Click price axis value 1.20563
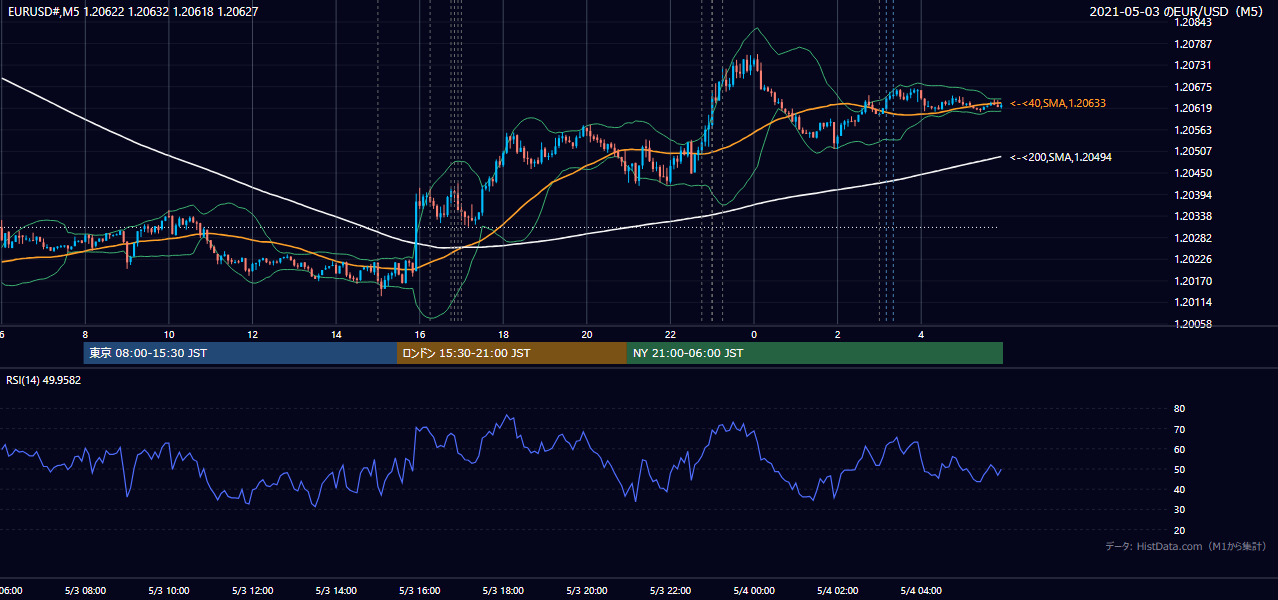Image resolution: width=1278 pixels, height=600 pixels. (x=1193, y=130)
